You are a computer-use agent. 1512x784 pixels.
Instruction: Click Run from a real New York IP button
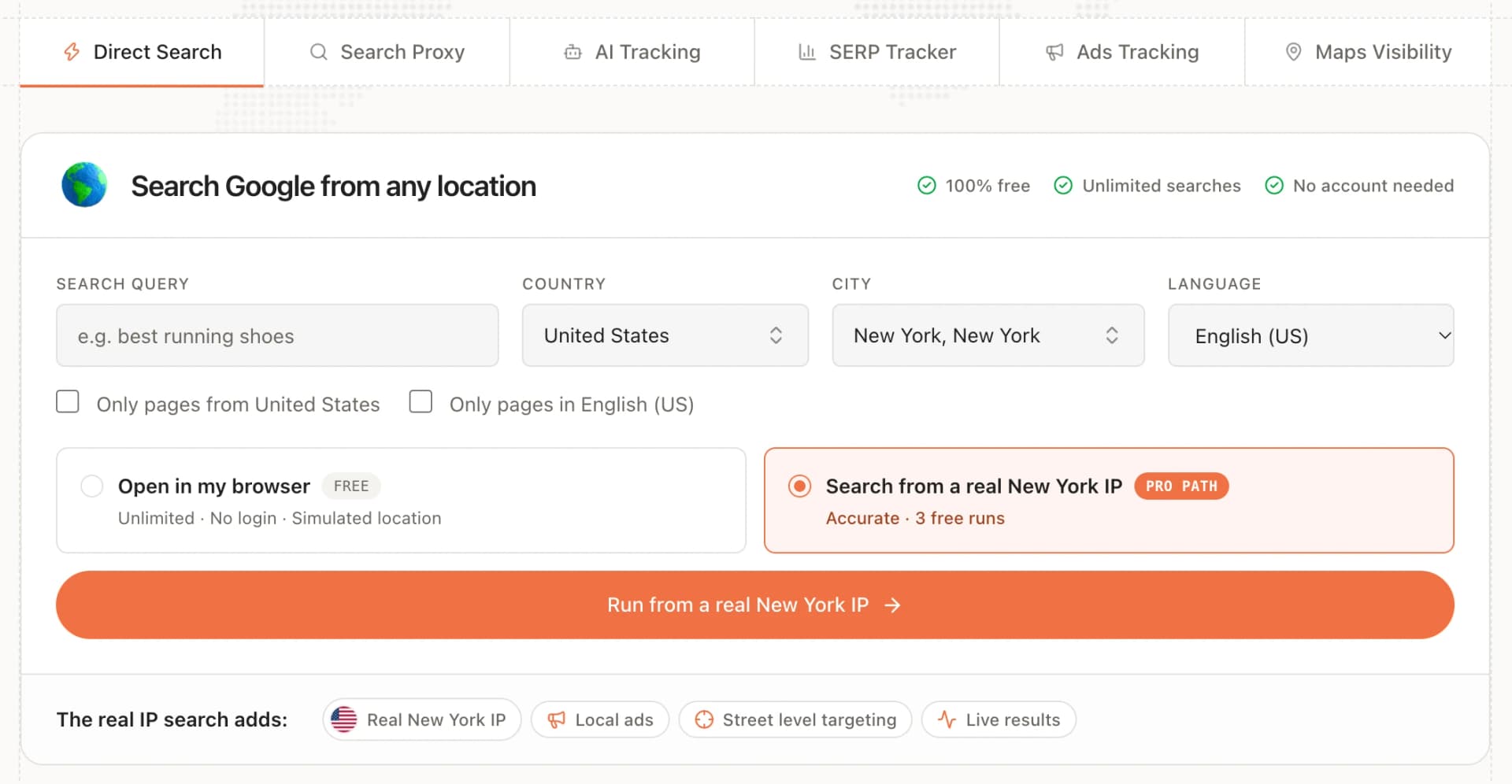click(755, 605)
